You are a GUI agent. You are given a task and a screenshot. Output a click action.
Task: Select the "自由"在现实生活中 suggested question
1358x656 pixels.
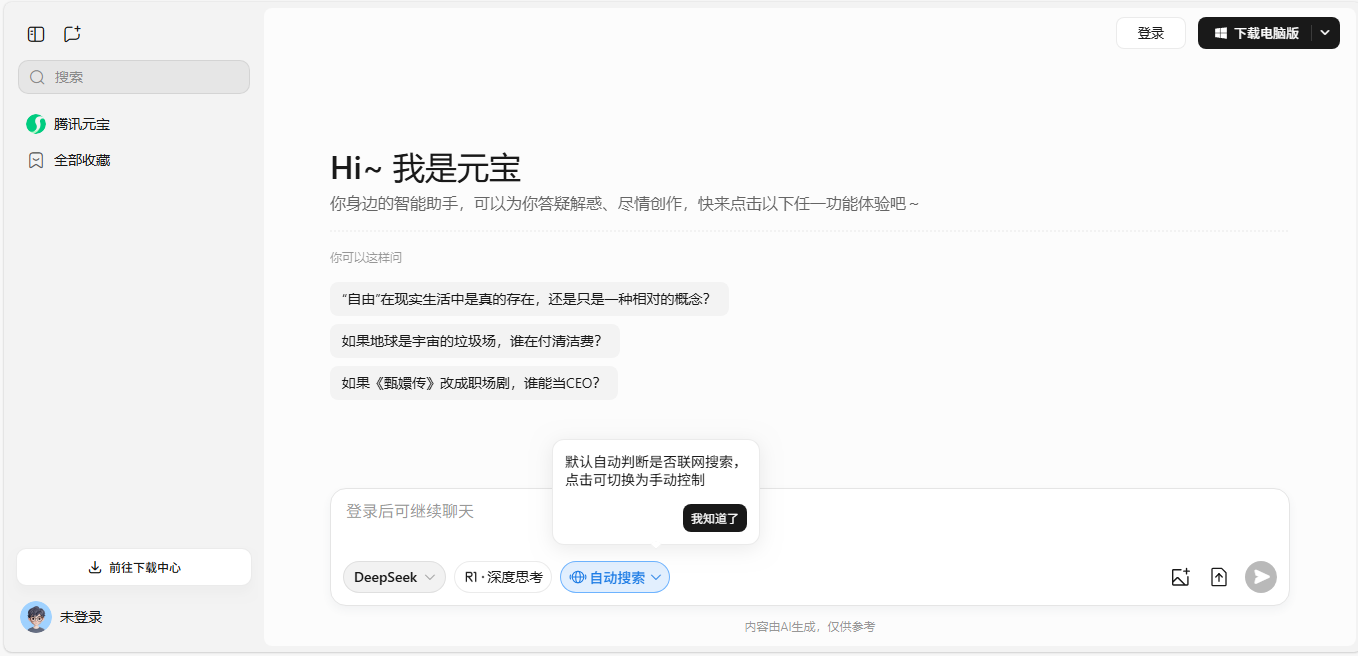(529, 299)
